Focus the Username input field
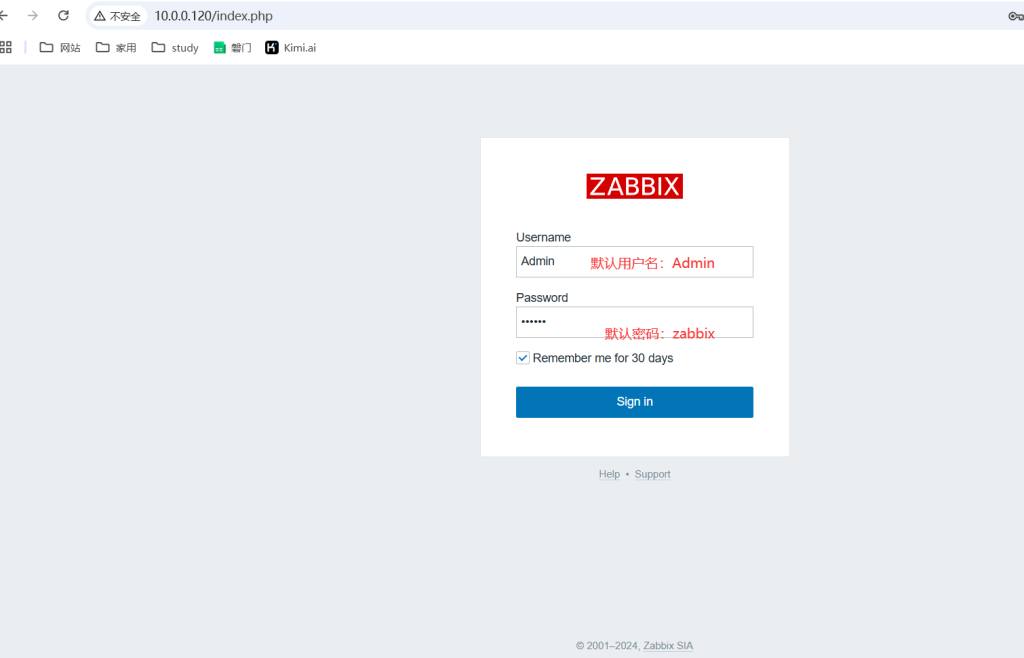Image resolution: width=1024 pixels, height=658 pixels. [634, 262]
